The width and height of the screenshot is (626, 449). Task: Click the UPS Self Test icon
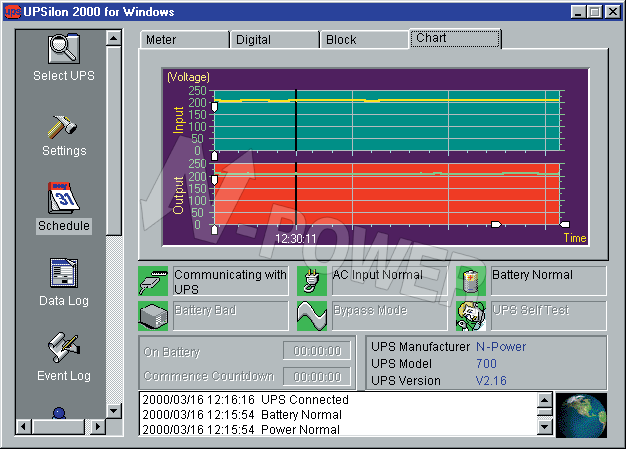(x=472, y=316)
